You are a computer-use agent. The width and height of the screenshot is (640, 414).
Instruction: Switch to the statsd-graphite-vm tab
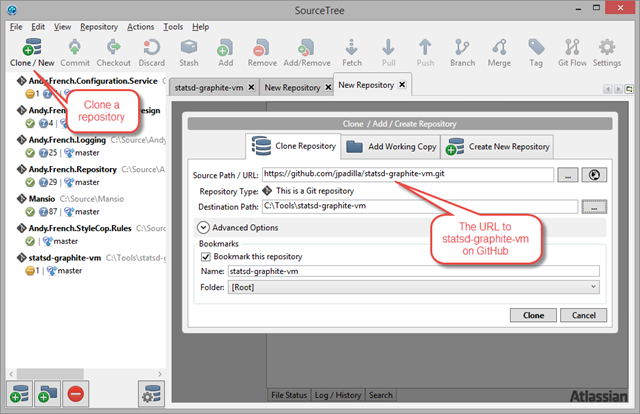coord(209,87)
